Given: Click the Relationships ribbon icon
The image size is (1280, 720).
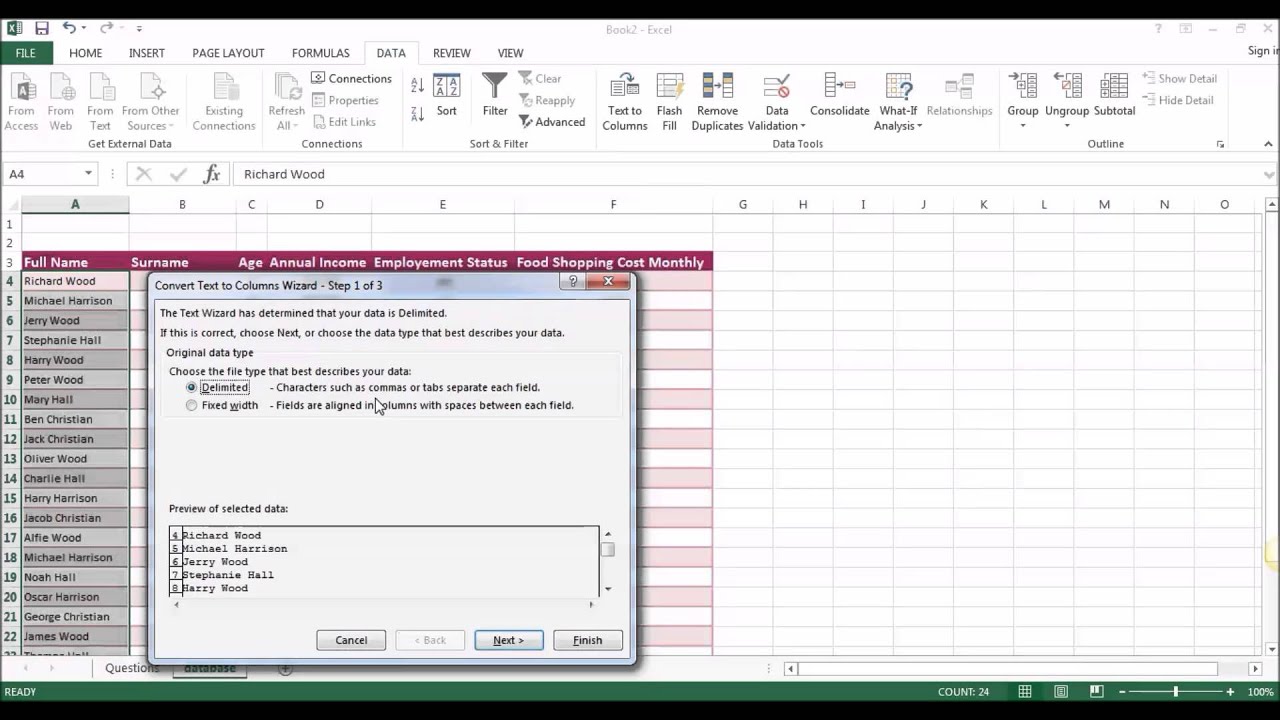Looking at the screenshot, I should pos(959,96).
